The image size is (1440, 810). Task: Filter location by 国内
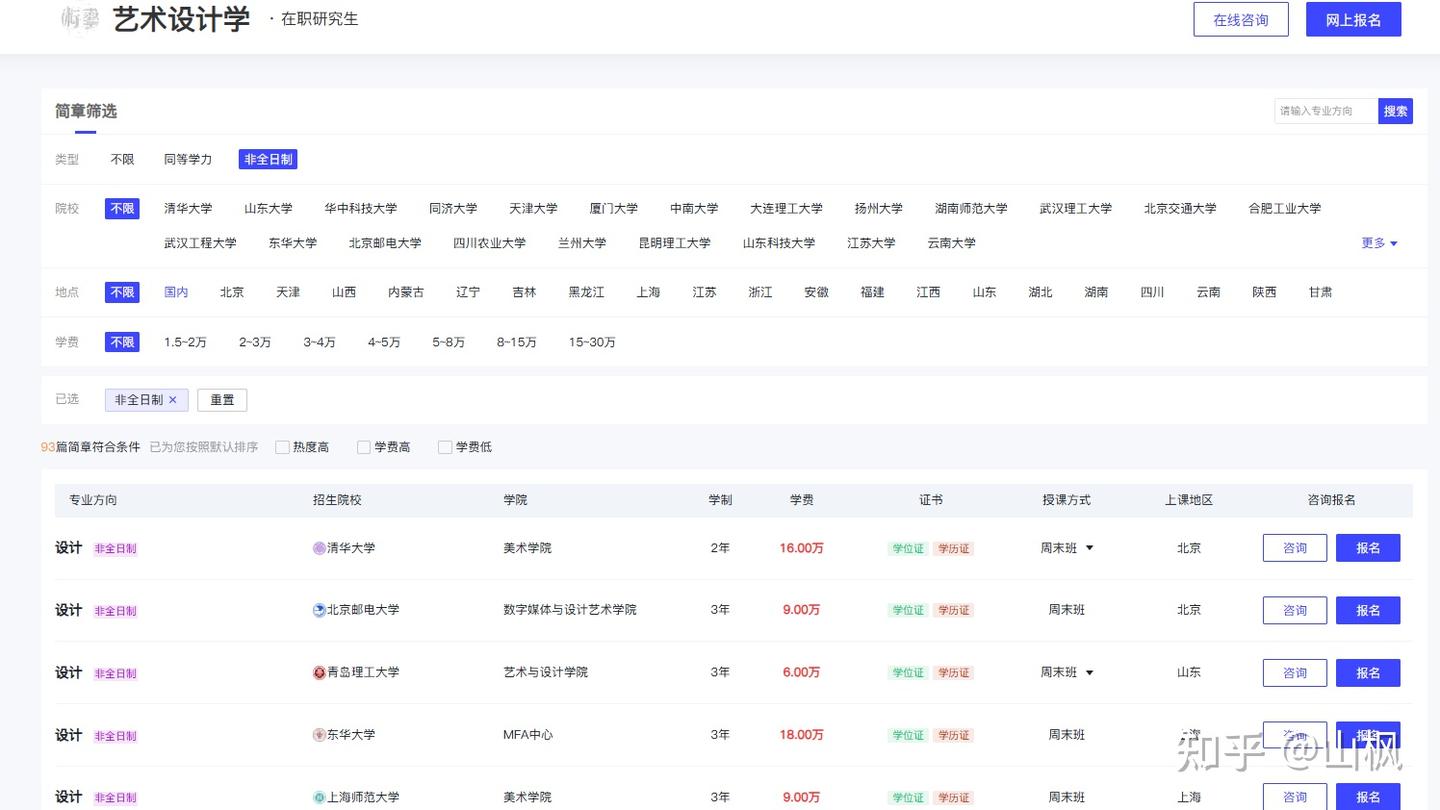click(176, 292)
